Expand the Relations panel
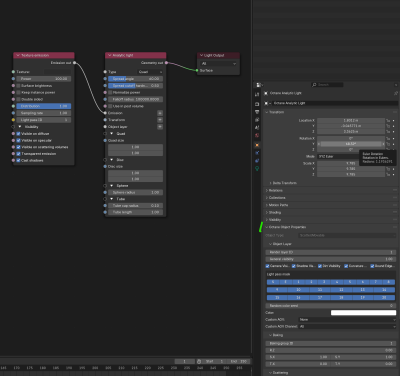The width and height of the screenshot is (400, 376). pos(276,190)
